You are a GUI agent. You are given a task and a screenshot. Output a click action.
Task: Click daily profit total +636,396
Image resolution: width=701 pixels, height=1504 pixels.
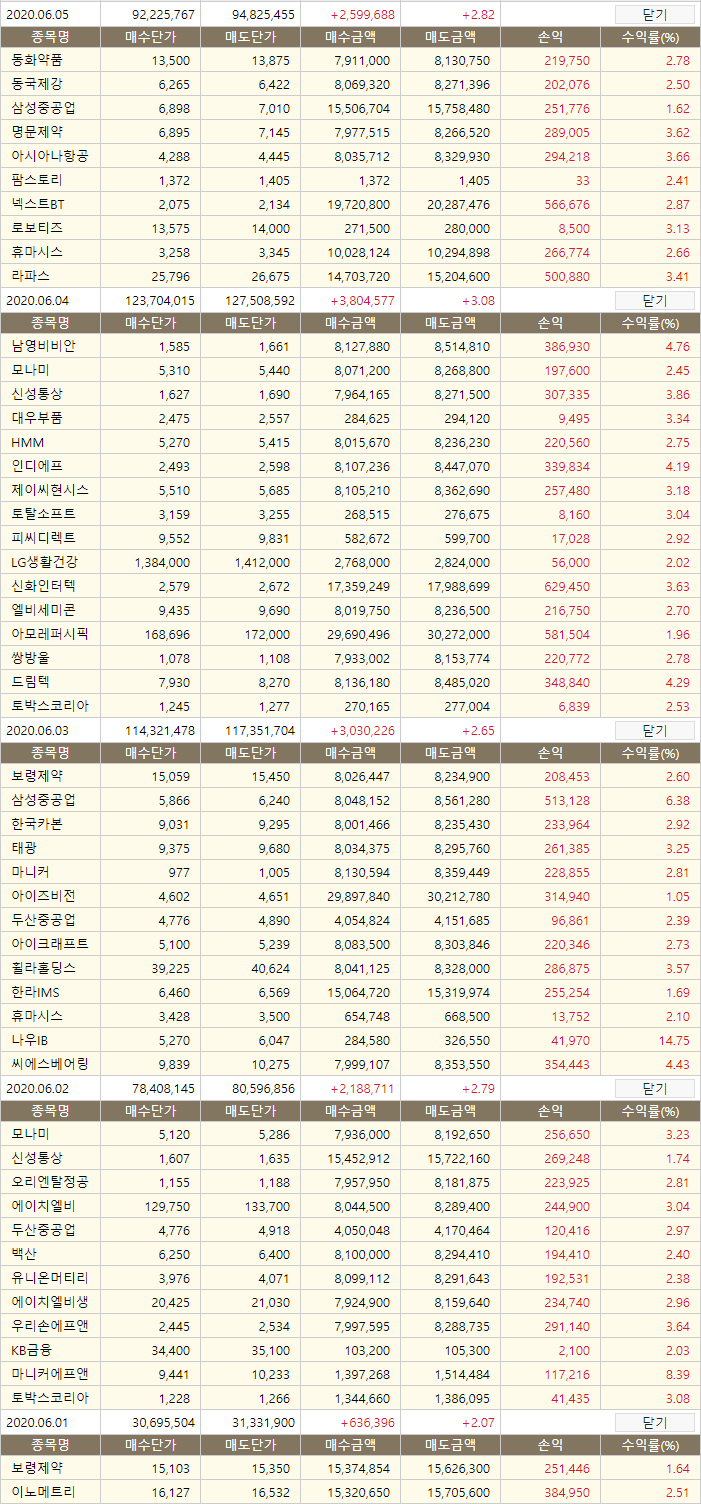368,1423
